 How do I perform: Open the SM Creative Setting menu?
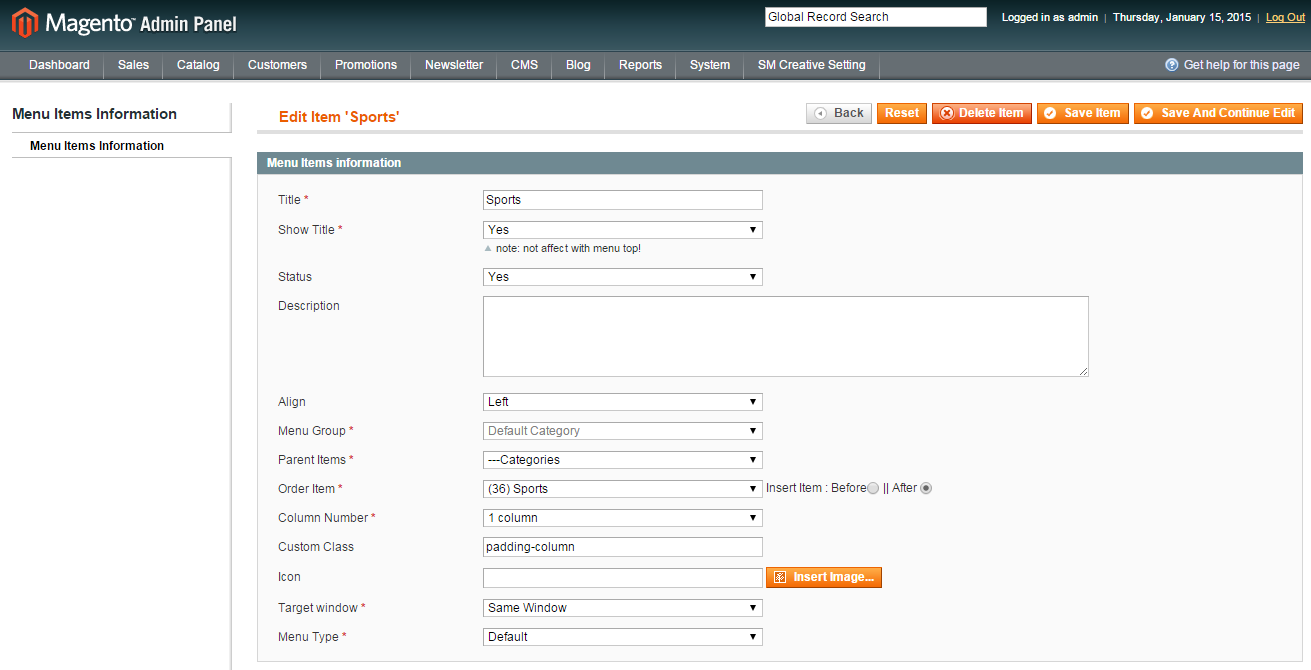coord(812,65)
